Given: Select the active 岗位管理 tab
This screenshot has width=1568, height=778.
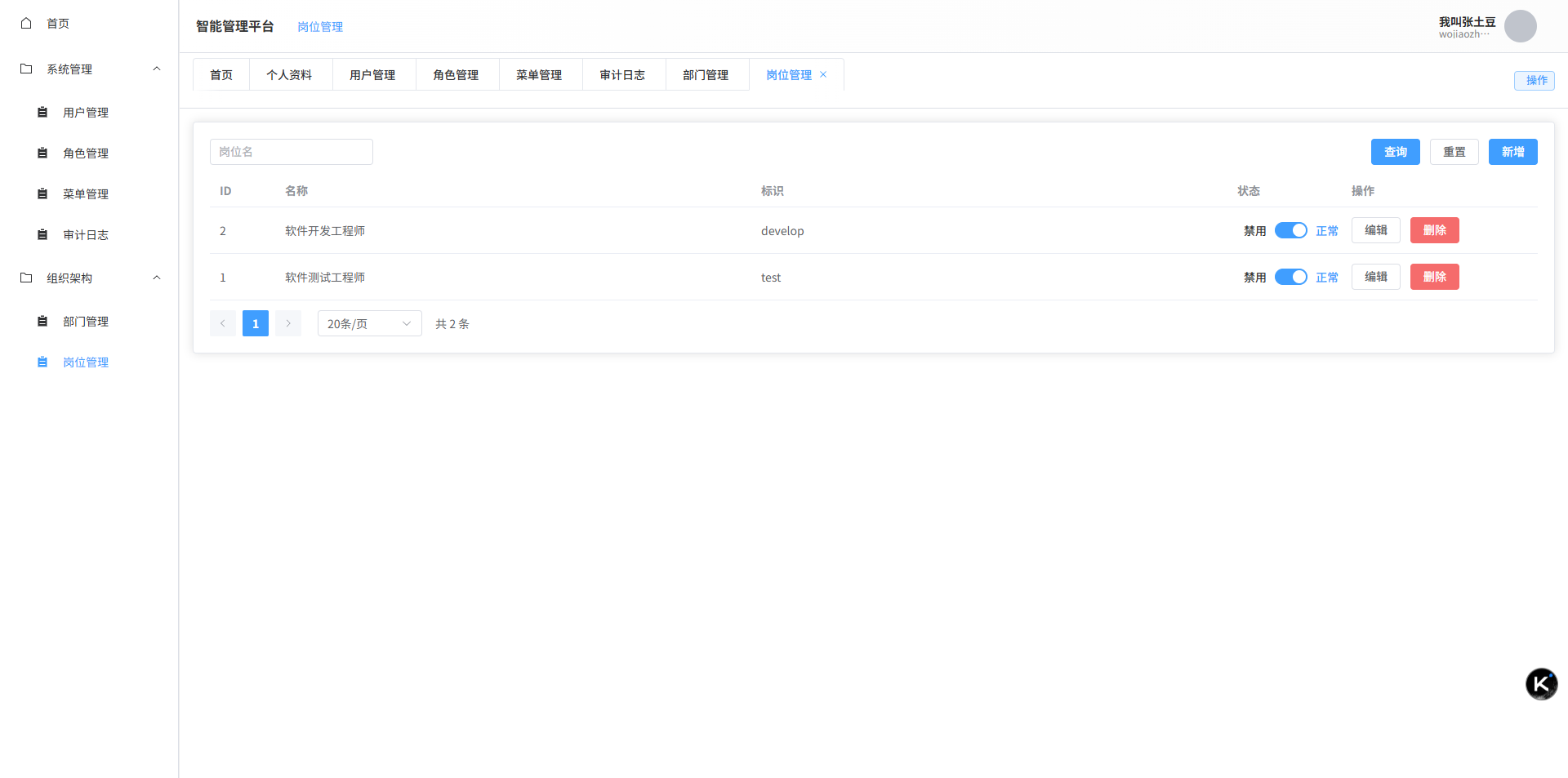Looking at the screenshot, I should coord(789,74).
